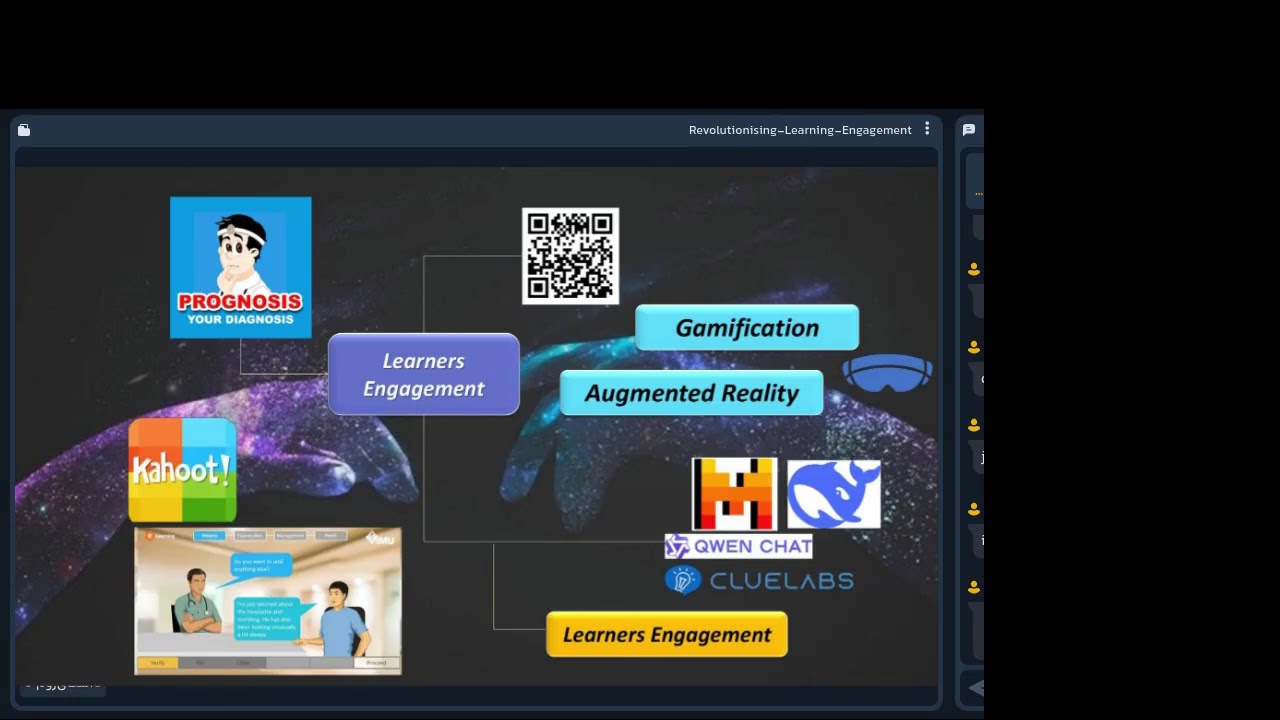The height and width of the screenshot is (720, 1280).
Task: Click the yellow Learners Engagement box
Action: coord(667,635)
